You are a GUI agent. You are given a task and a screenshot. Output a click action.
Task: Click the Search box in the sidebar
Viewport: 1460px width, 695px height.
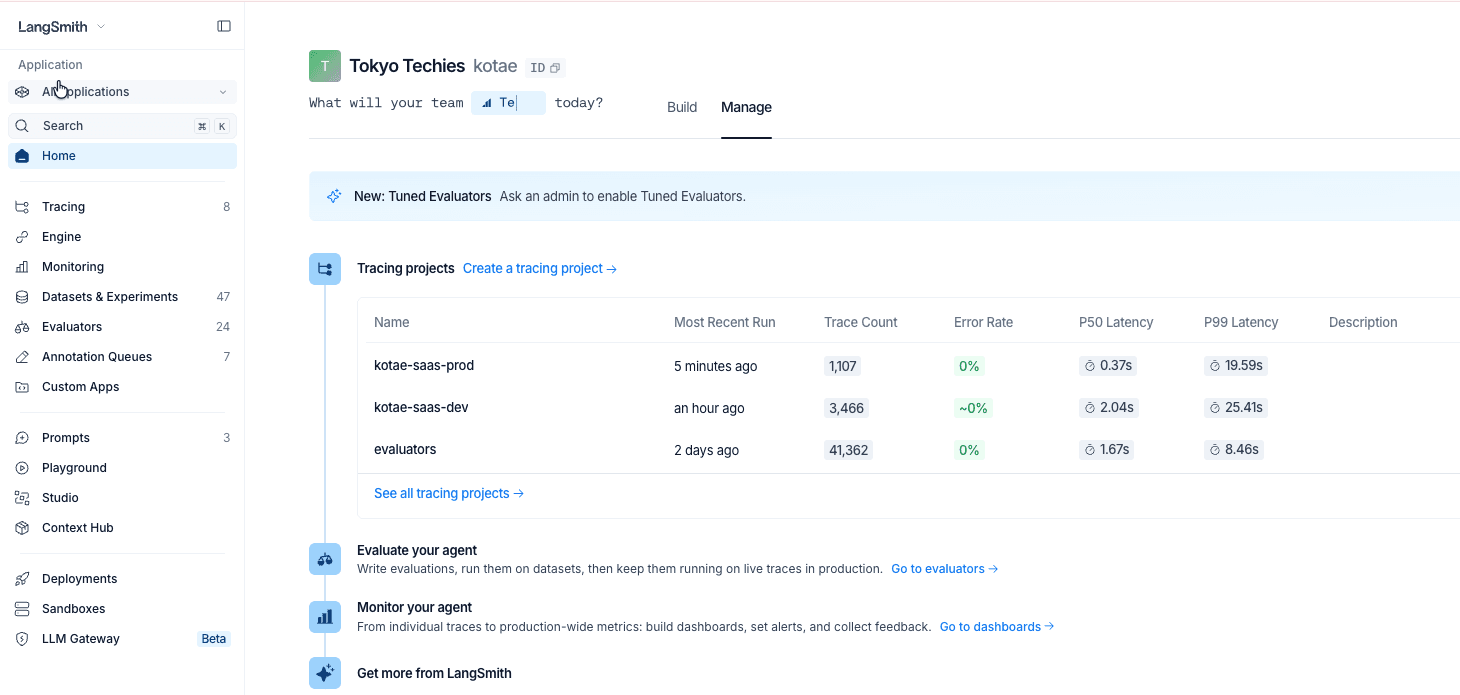(x=123, y=126)
